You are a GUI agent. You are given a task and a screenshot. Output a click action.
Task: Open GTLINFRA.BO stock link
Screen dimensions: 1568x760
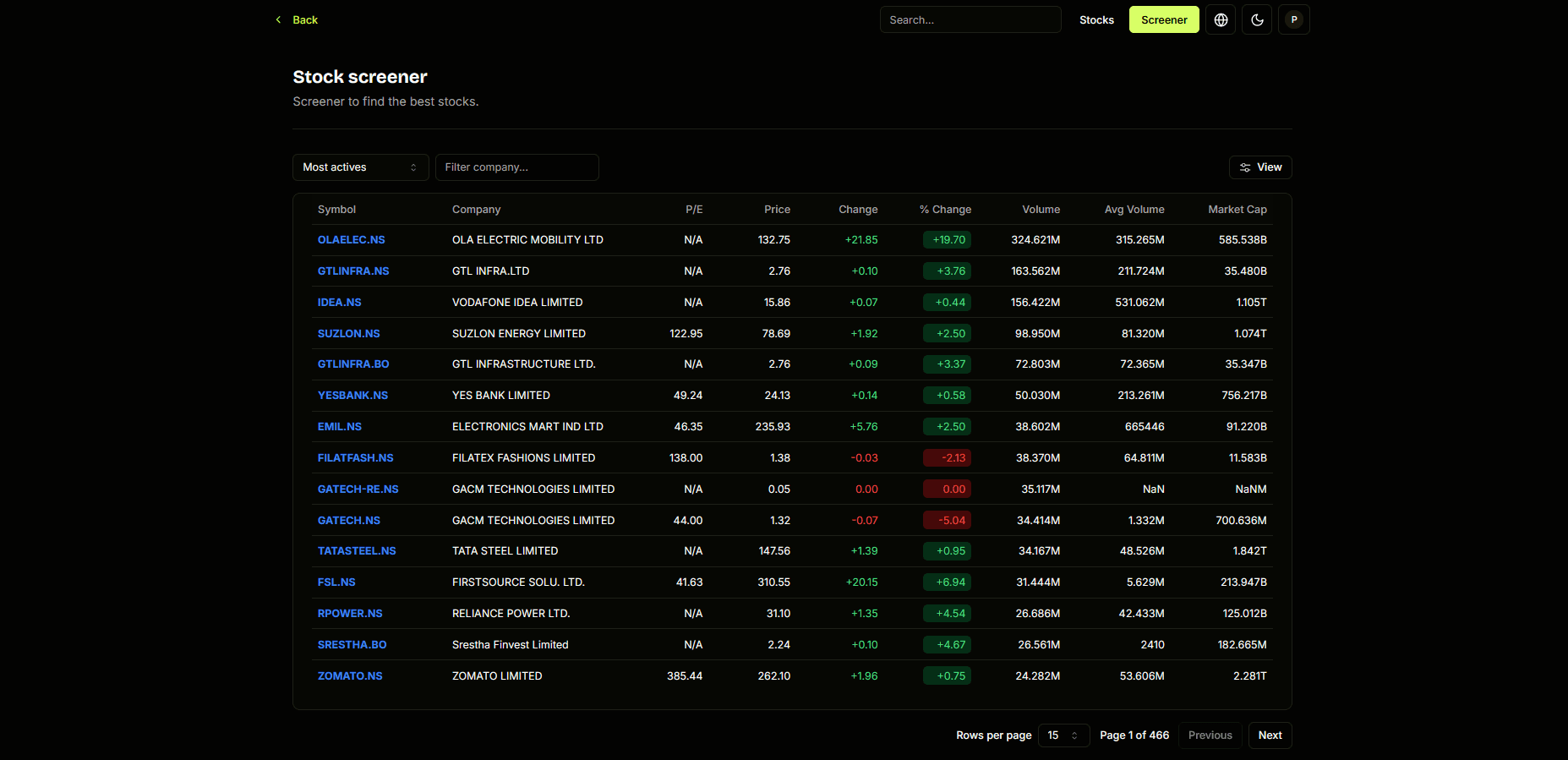[353, 364]
